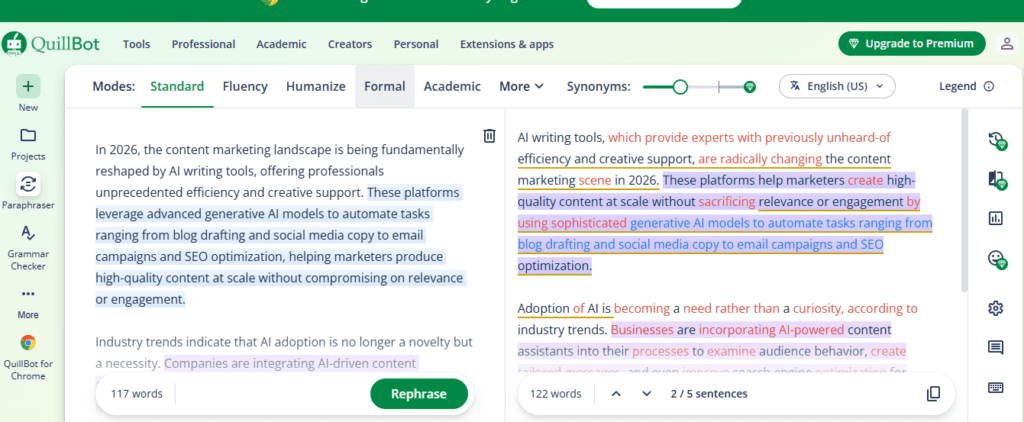This screenshot has height=422, width=1024.
Task: Click the Legend label
Action: pos(957,86)
